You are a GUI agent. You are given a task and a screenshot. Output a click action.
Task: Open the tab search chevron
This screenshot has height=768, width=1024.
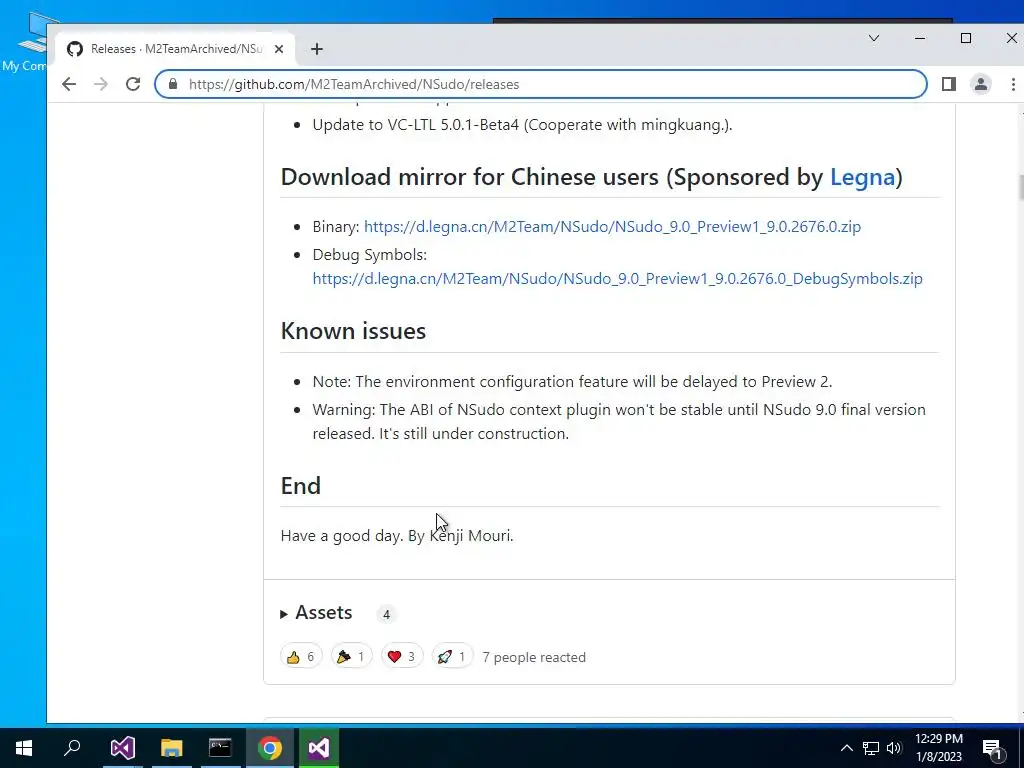click(874, 38)
